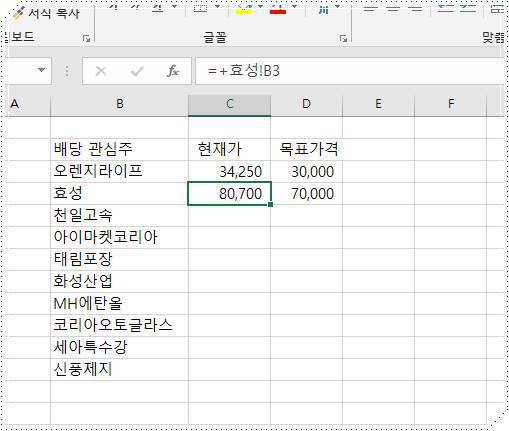Image resolution: width=509 pixels, height=431 pixels.
Task: Select the MH에탄올 cell
Action: click(119, 303)
